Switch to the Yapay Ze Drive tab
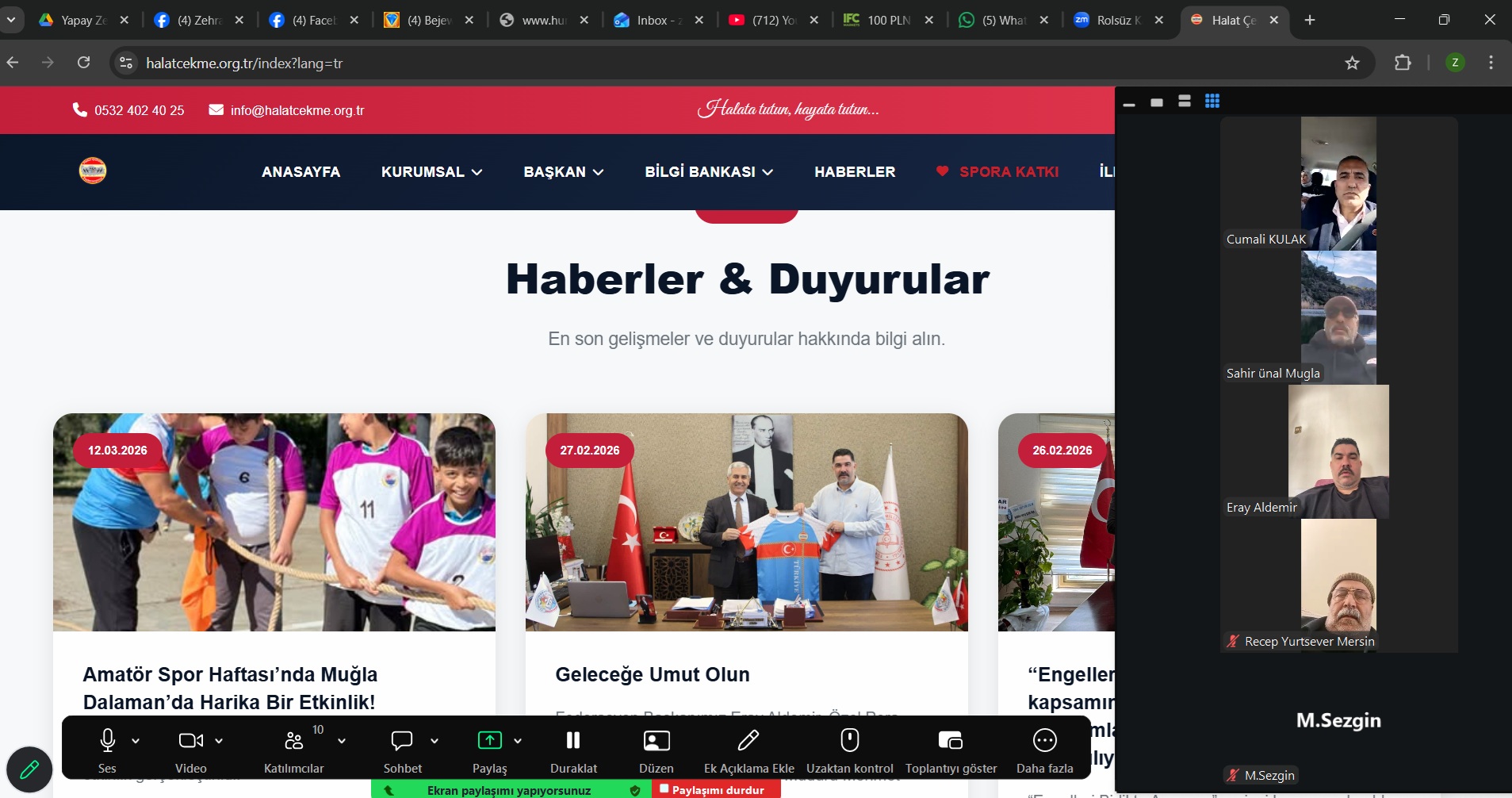 click(85, 21)
